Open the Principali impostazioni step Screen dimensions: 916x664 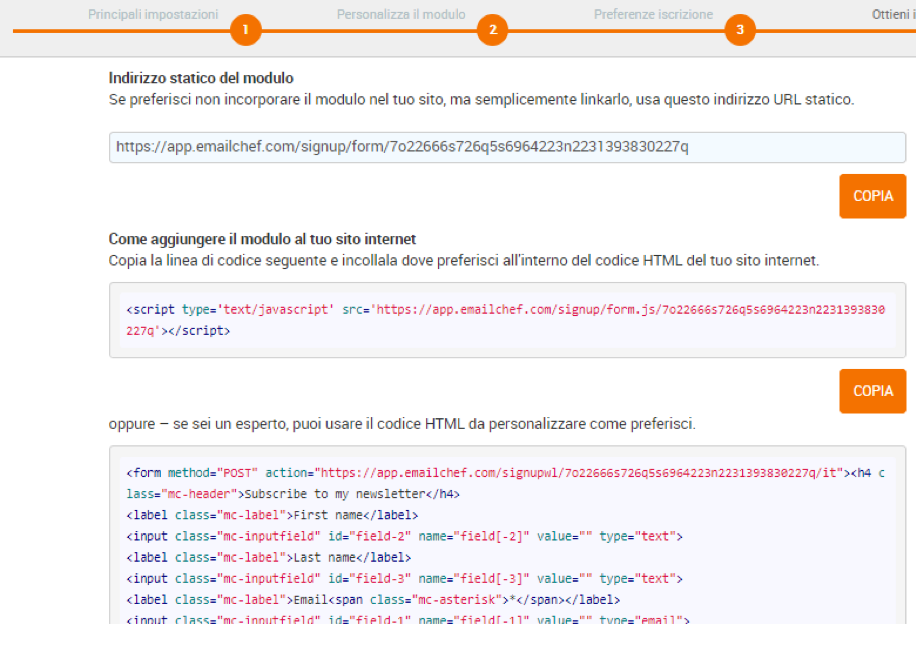(153, 14)
